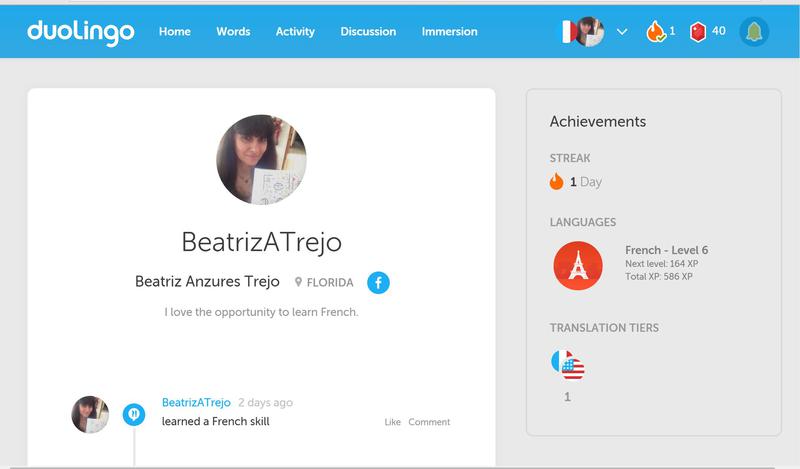Screen dimensions: 800x469
Task: Click the BeatrizATrejo username heading
Action: tap(261, 242)
